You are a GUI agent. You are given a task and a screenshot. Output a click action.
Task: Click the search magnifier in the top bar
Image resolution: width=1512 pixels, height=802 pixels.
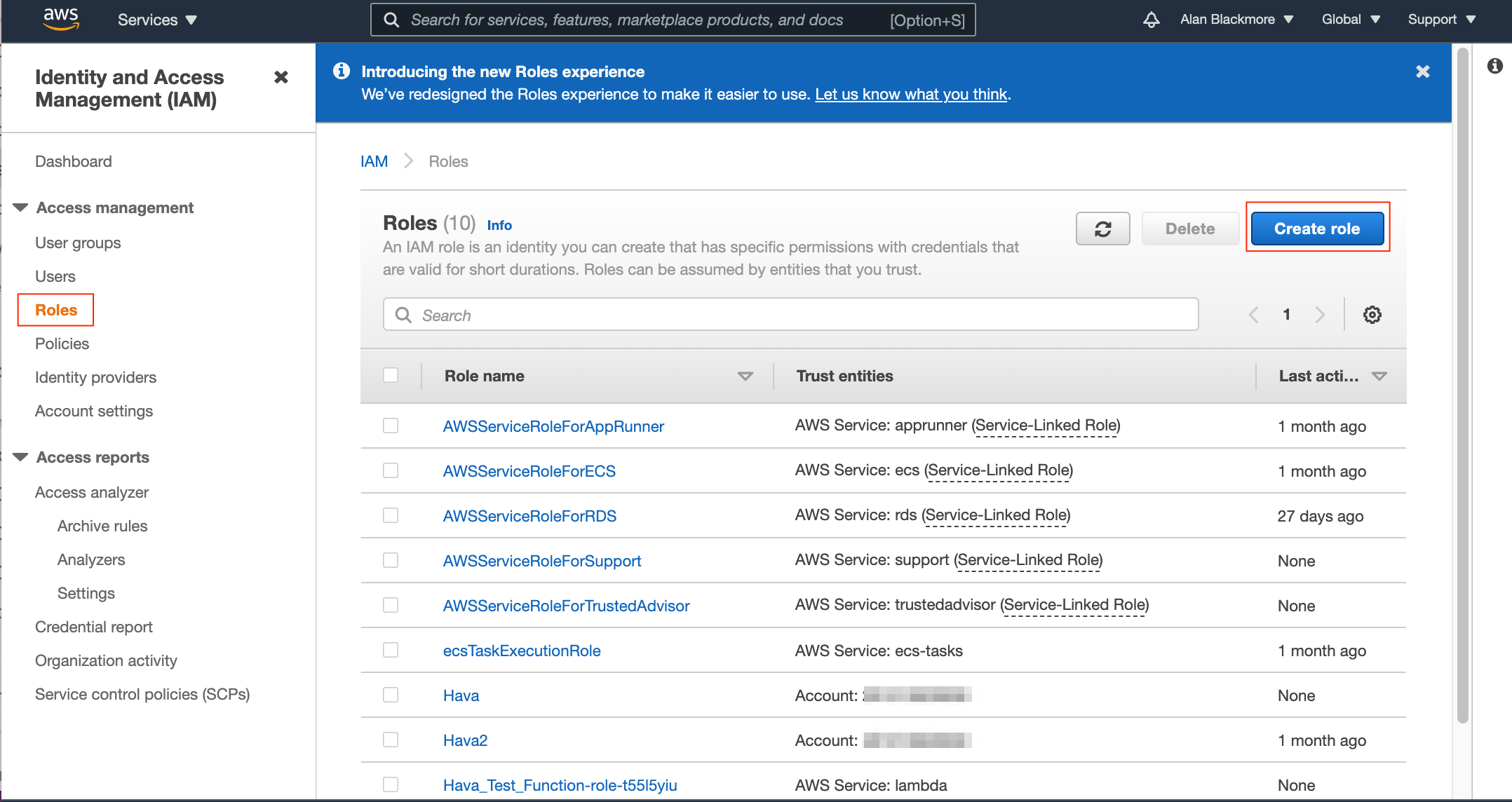[x=391, y=20]
